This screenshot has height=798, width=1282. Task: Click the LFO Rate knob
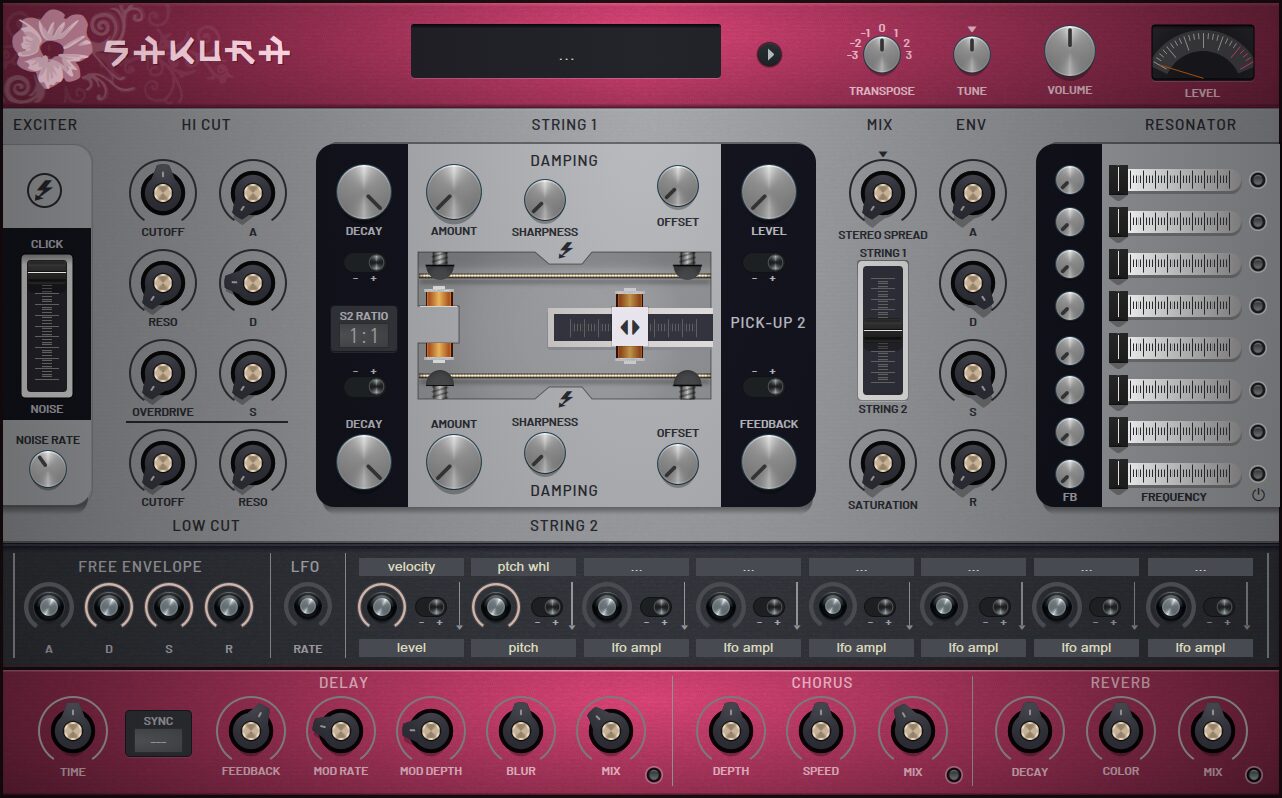(x=308, y=606)
